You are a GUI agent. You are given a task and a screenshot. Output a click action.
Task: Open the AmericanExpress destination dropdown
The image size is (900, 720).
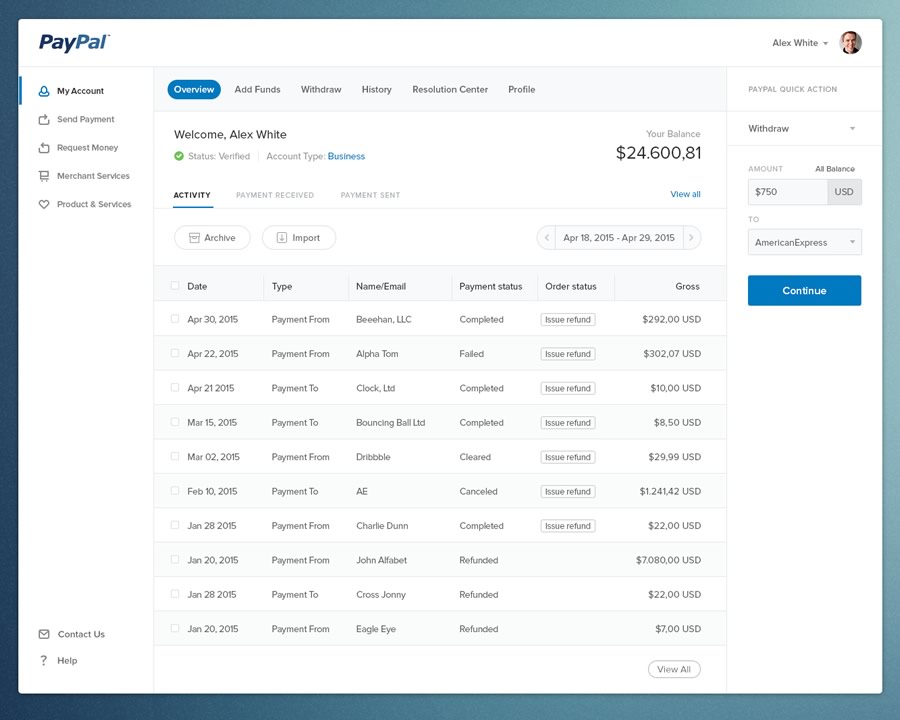[x=804, y=242]
